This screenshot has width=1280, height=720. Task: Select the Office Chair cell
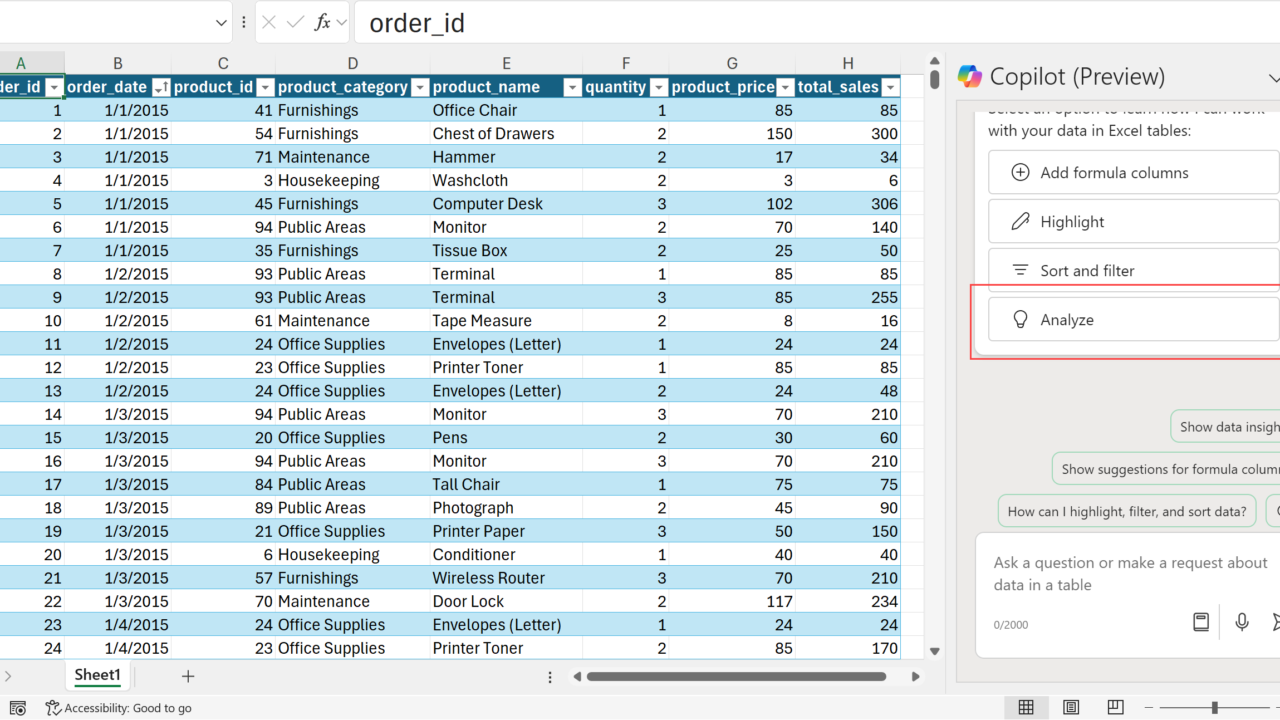(x=506, y=110)
